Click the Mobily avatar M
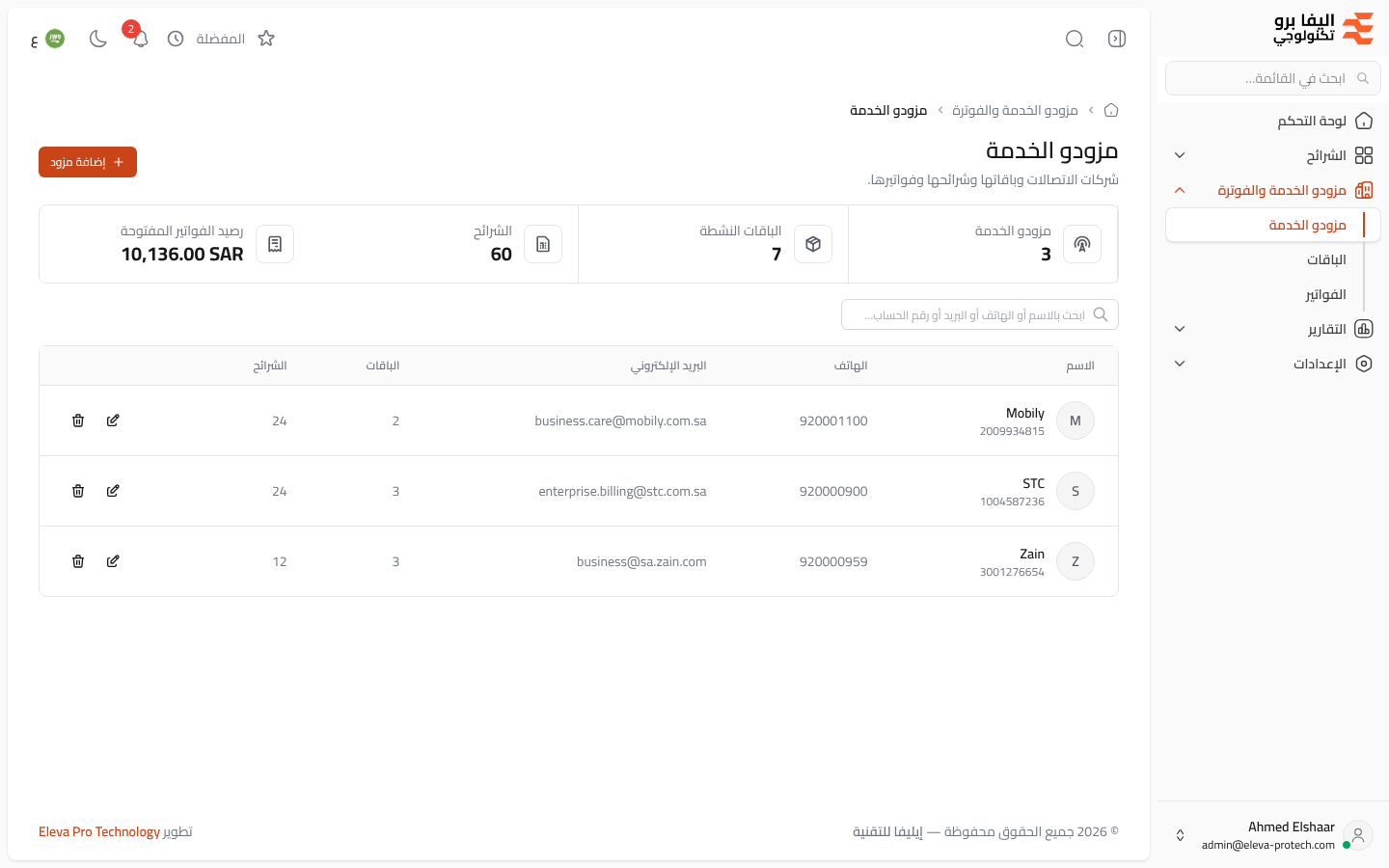The height and width of the screenshot is (868, 1389). (1076, 420)
